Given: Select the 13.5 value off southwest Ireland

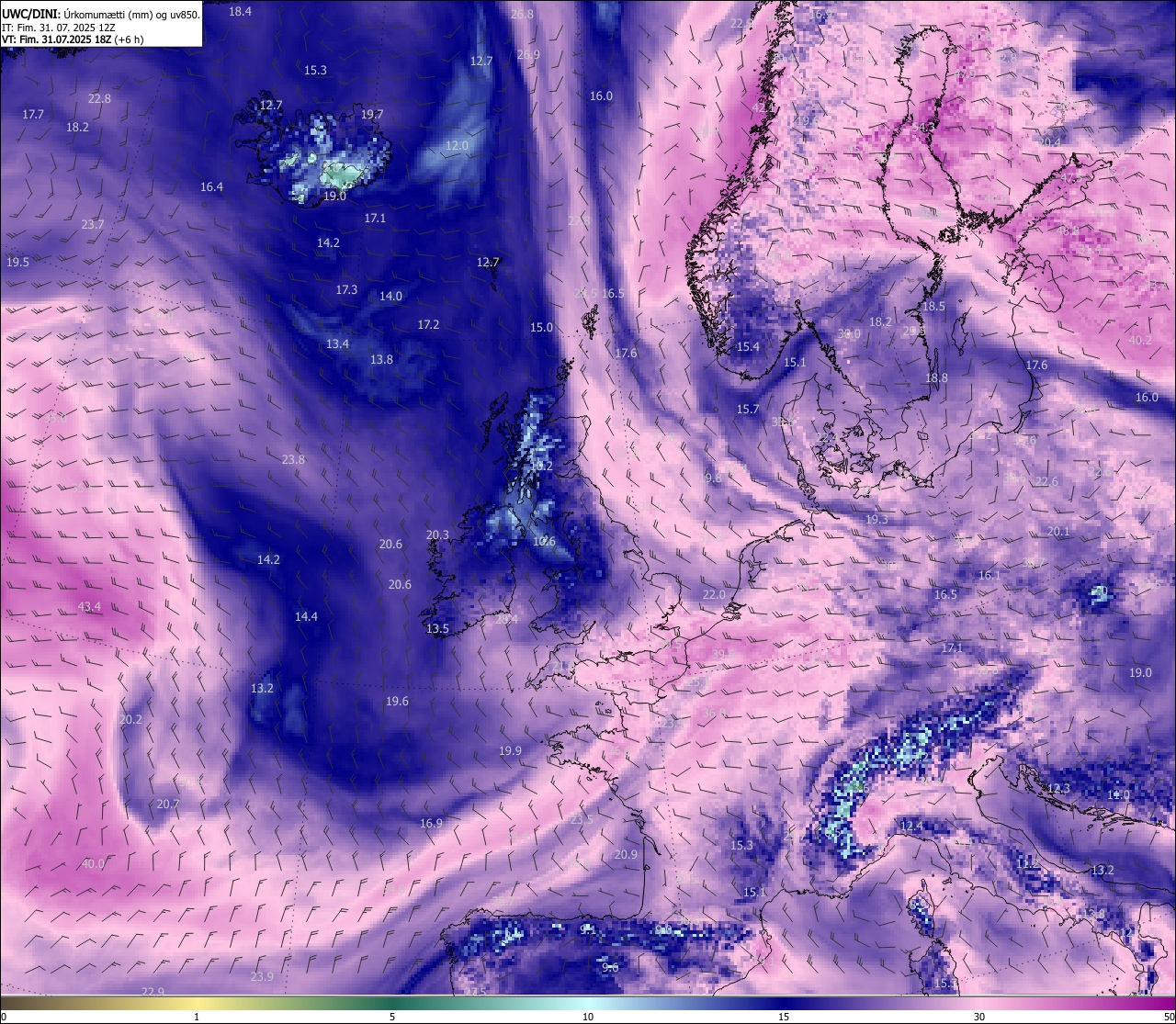Looking at the screenshot, I should (437, 628).
